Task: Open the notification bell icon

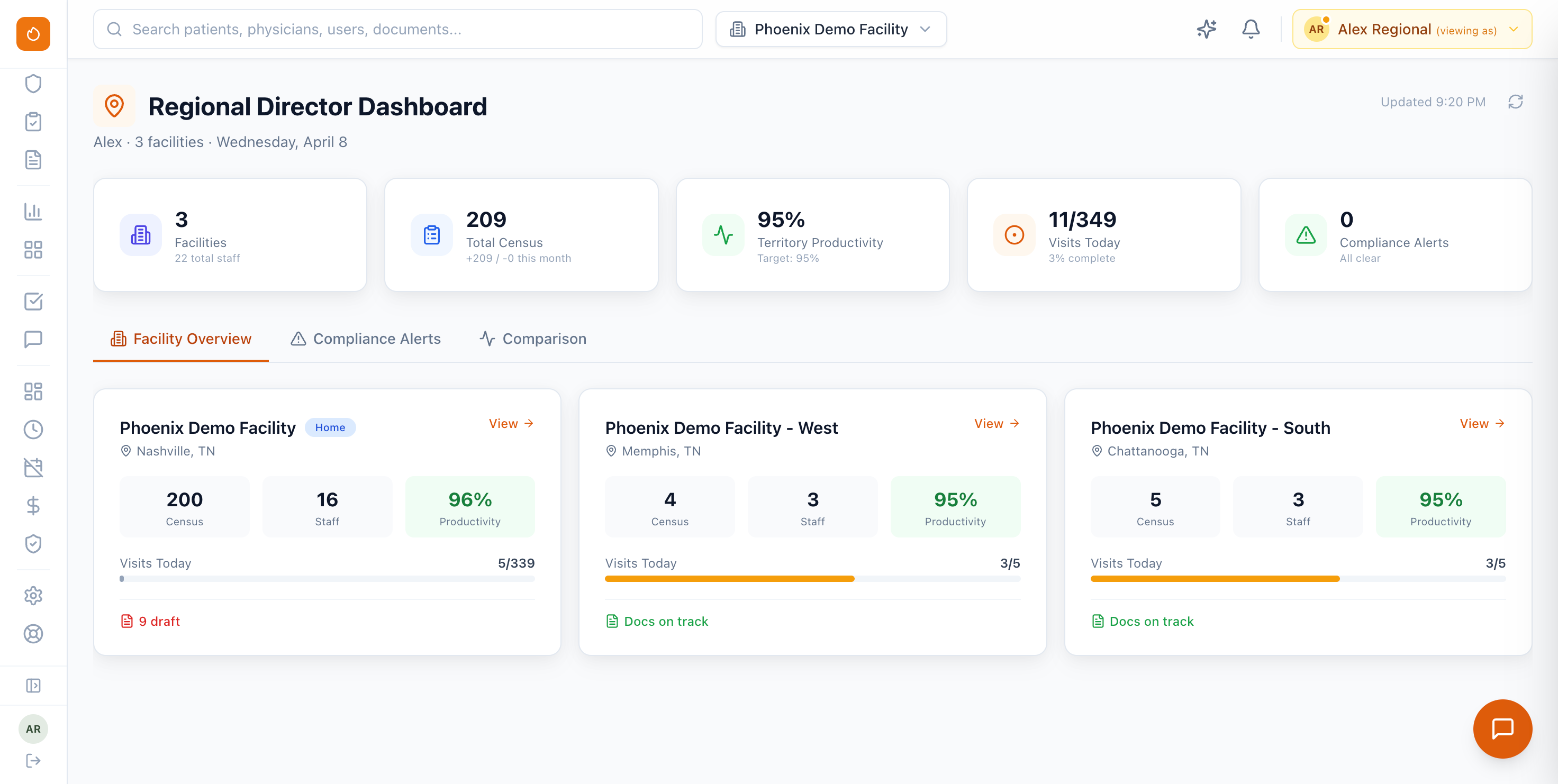Action: coord(1251,29)
